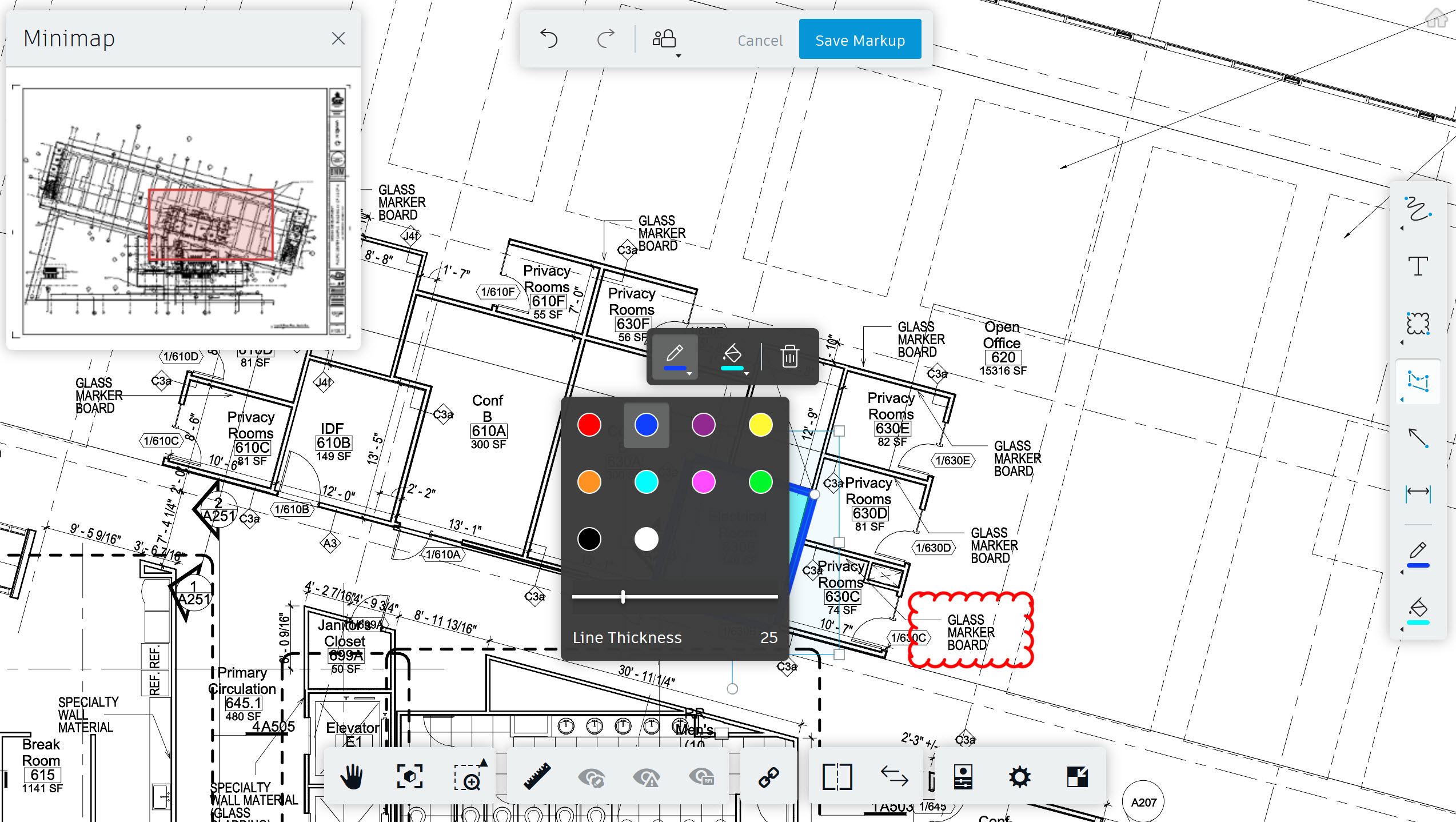
Task: Open the sidebar stroke color pencil
Action: (x=1418, y=554)
